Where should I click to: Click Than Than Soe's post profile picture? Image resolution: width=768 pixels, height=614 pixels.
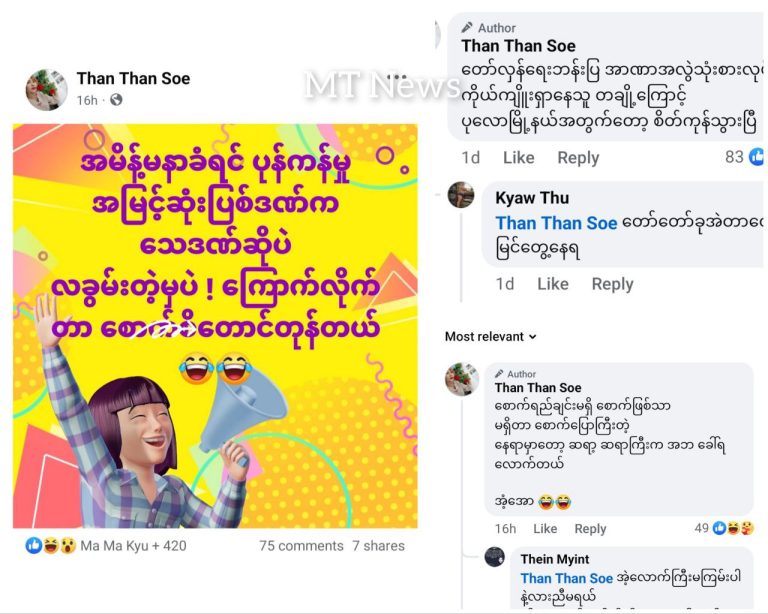(46, 89)
